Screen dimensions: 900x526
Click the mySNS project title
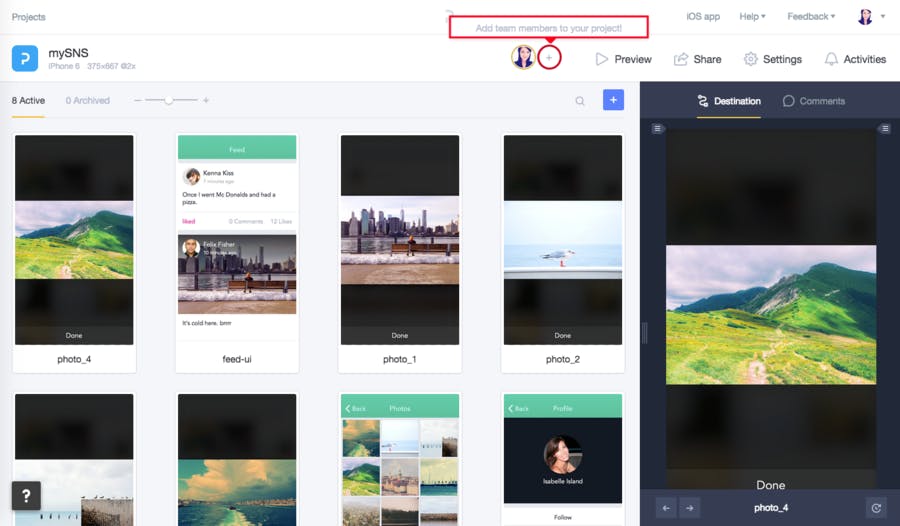point(68,53)
